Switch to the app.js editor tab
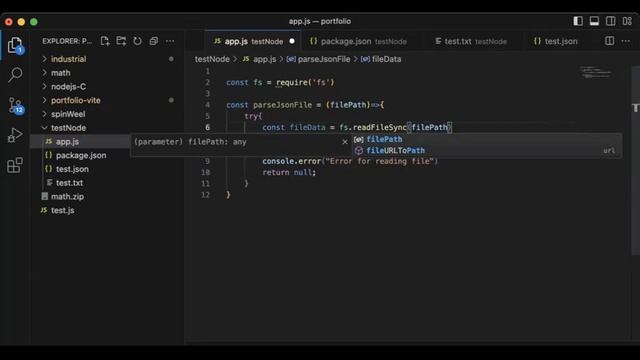Image resolution: width=640 pixels, height=360 pixels. tap(253, 41)
